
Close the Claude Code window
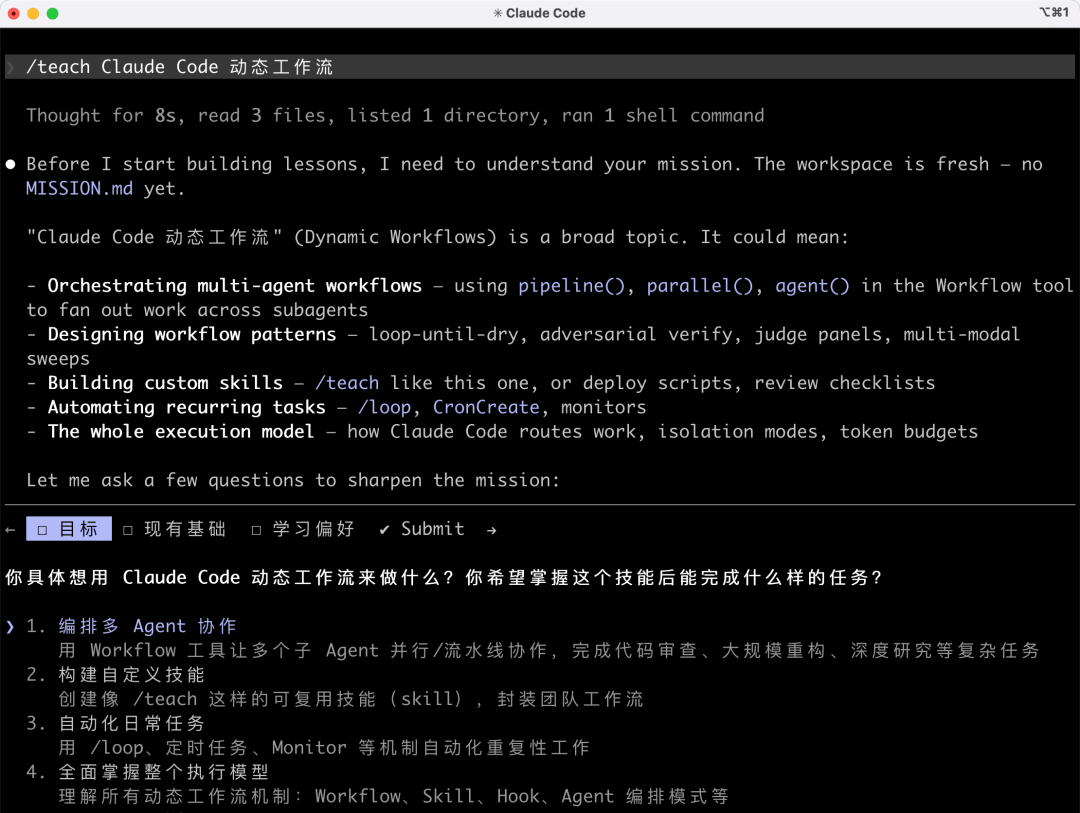tap(14, 13)
